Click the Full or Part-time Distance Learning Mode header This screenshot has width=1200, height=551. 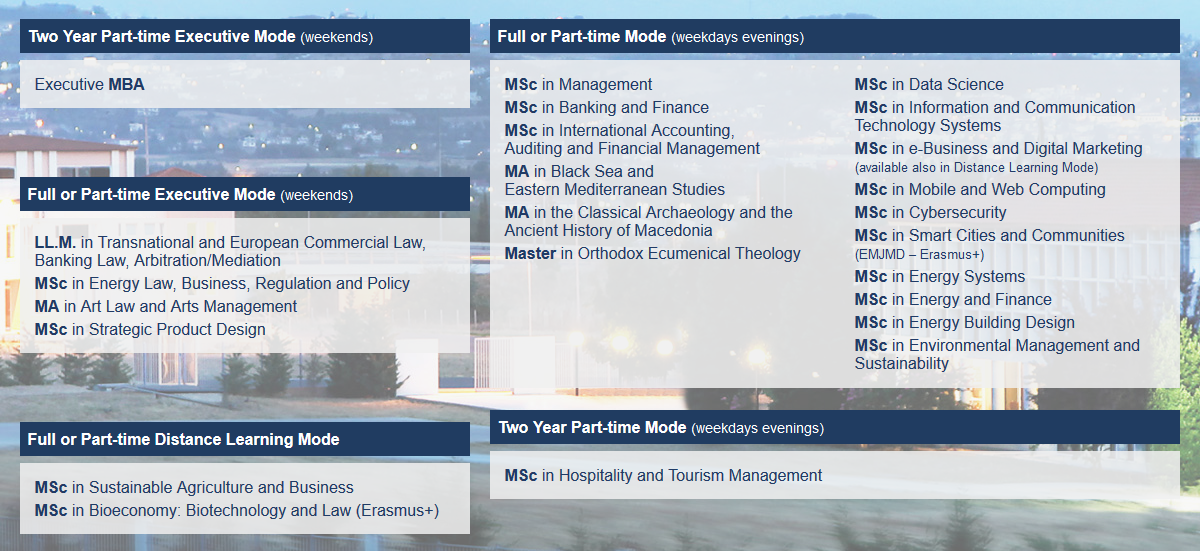[245, 439]
